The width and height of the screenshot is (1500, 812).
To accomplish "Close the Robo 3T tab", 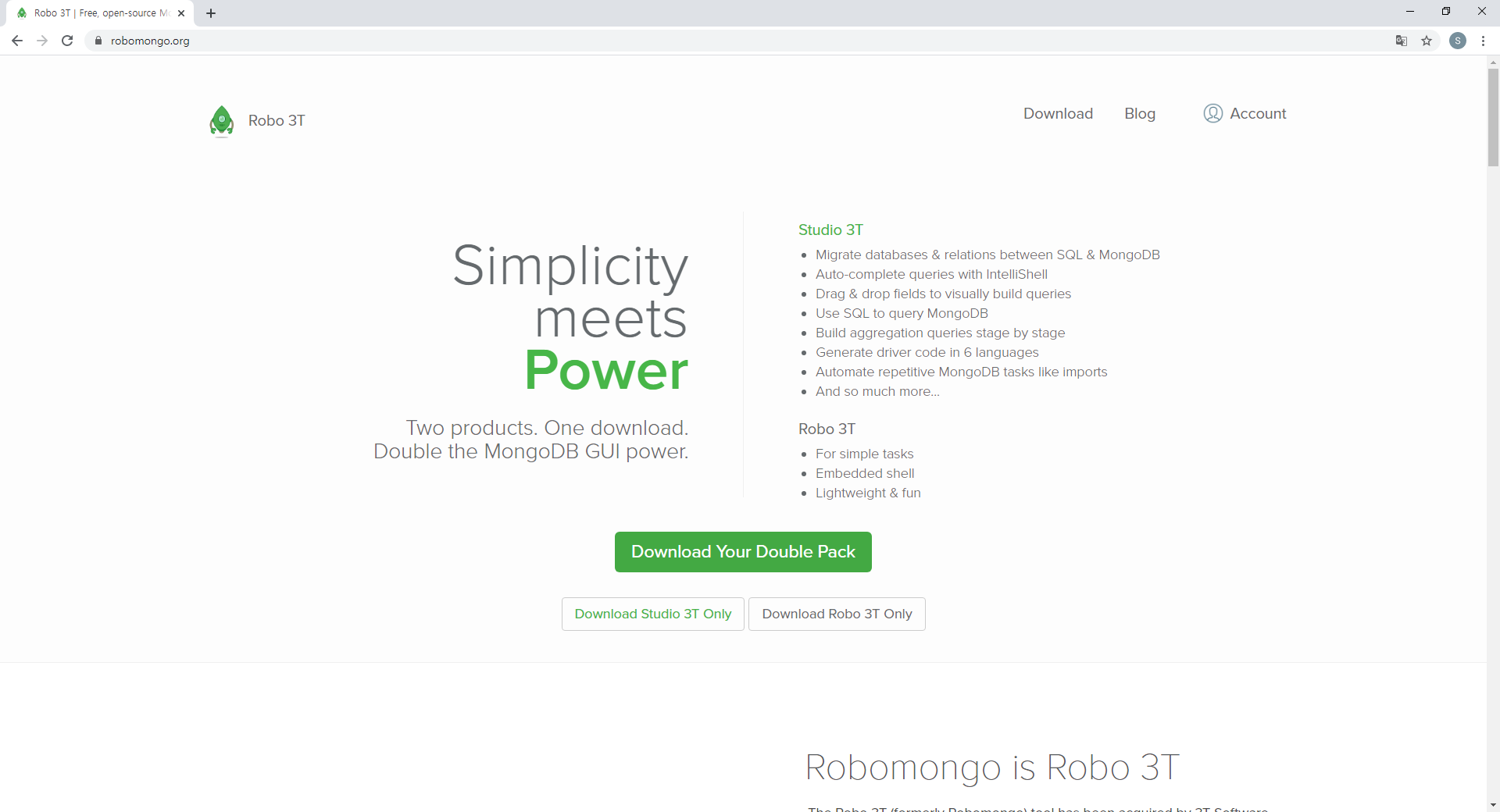I will 181,13.
